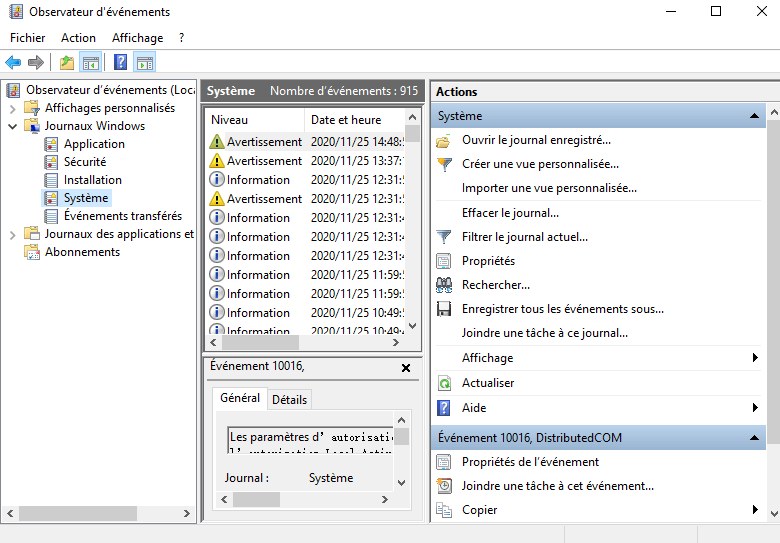
Task: Click the folder icon for Ouvrir le journal enregistré
Action: click(445, 140)
